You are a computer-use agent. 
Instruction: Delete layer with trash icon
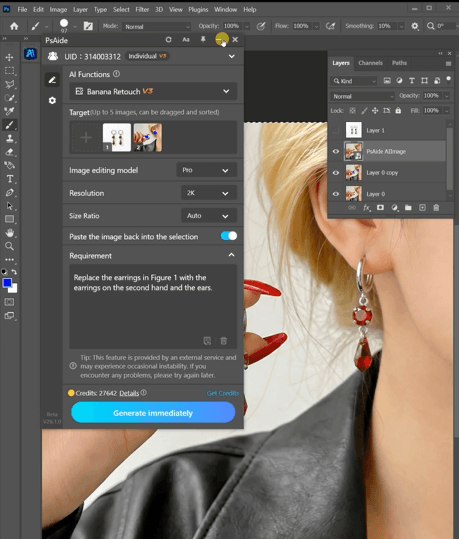point(436,208)
